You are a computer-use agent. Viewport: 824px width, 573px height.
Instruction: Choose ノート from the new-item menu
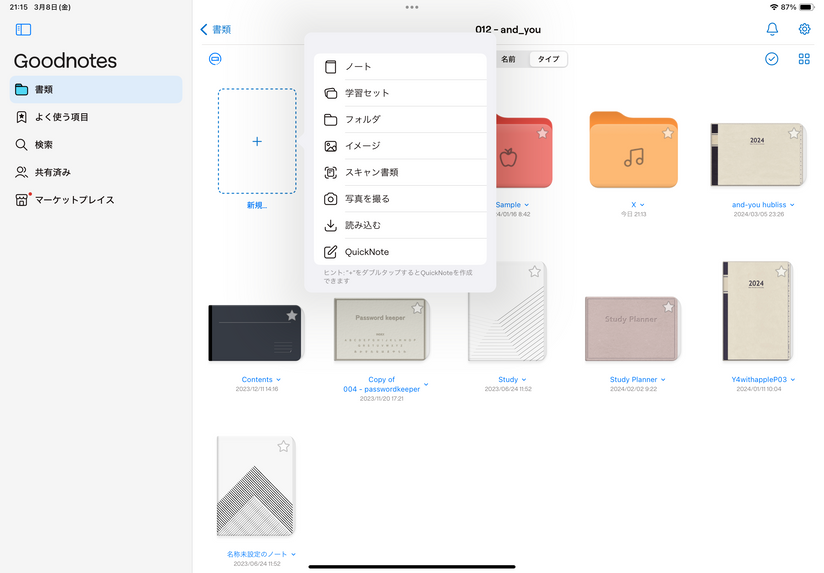pos(400,67)
